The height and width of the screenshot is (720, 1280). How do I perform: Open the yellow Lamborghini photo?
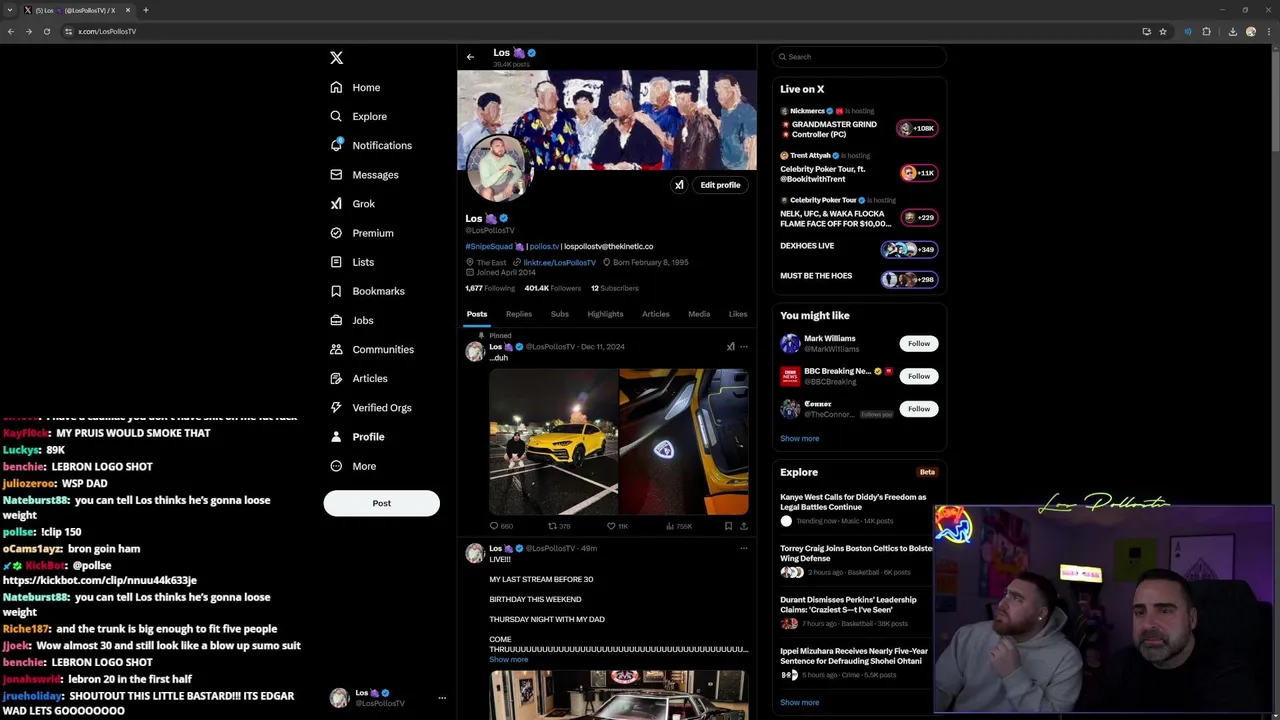(x=553, y=441)
